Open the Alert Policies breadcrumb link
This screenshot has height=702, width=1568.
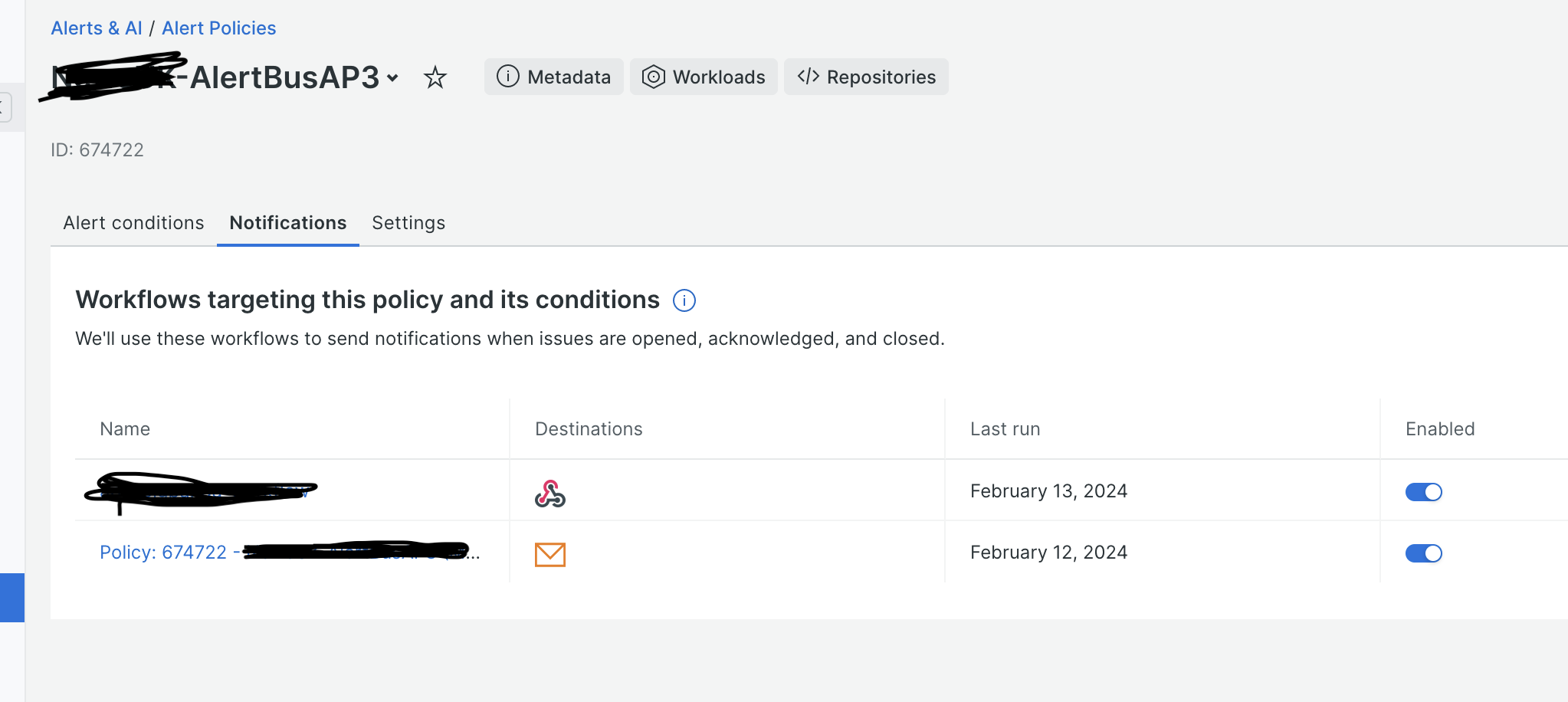click(218, 28)
